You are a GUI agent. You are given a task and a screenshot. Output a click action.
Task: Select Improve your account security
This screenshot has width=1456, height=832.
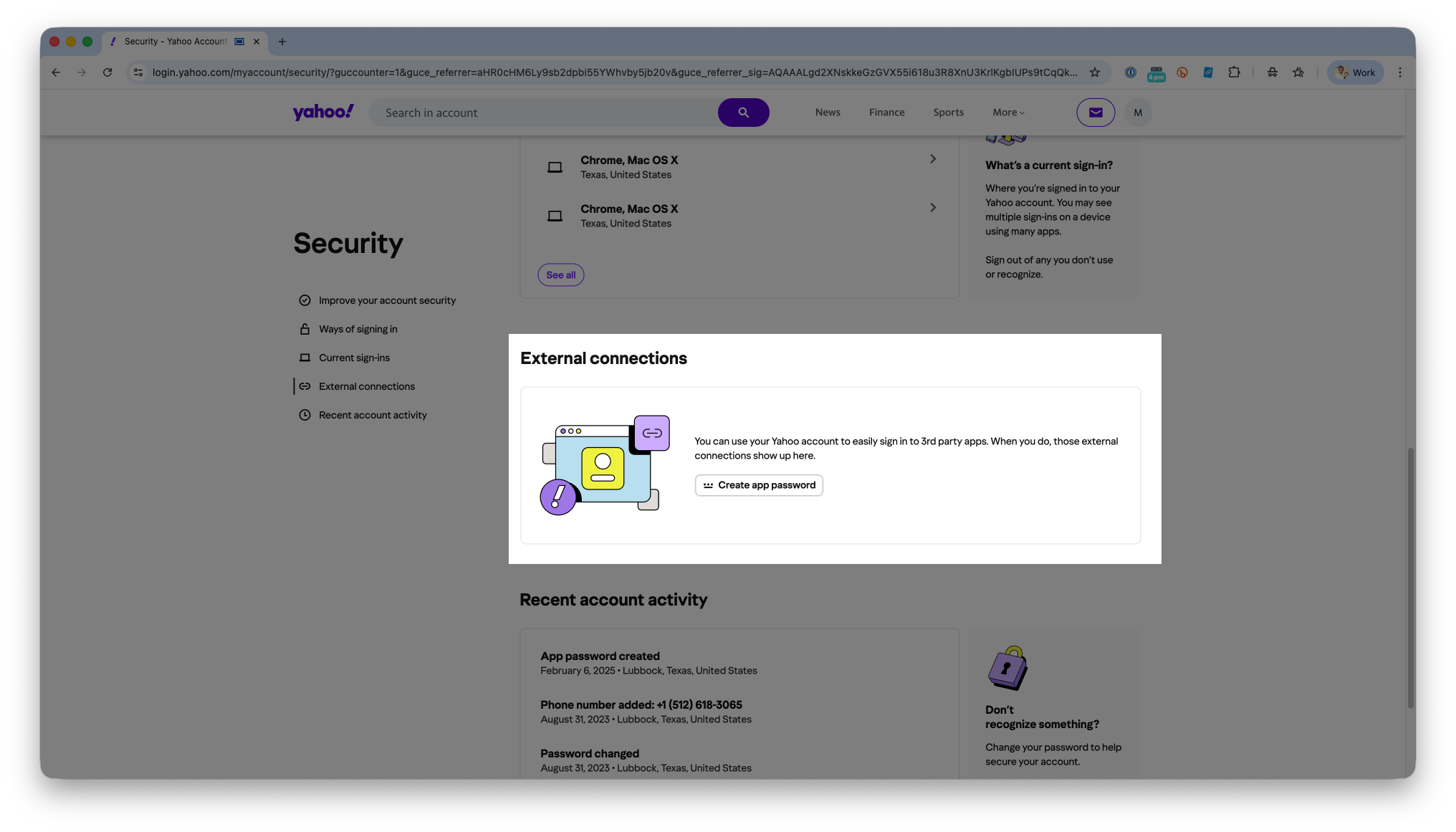coord(386,300)
